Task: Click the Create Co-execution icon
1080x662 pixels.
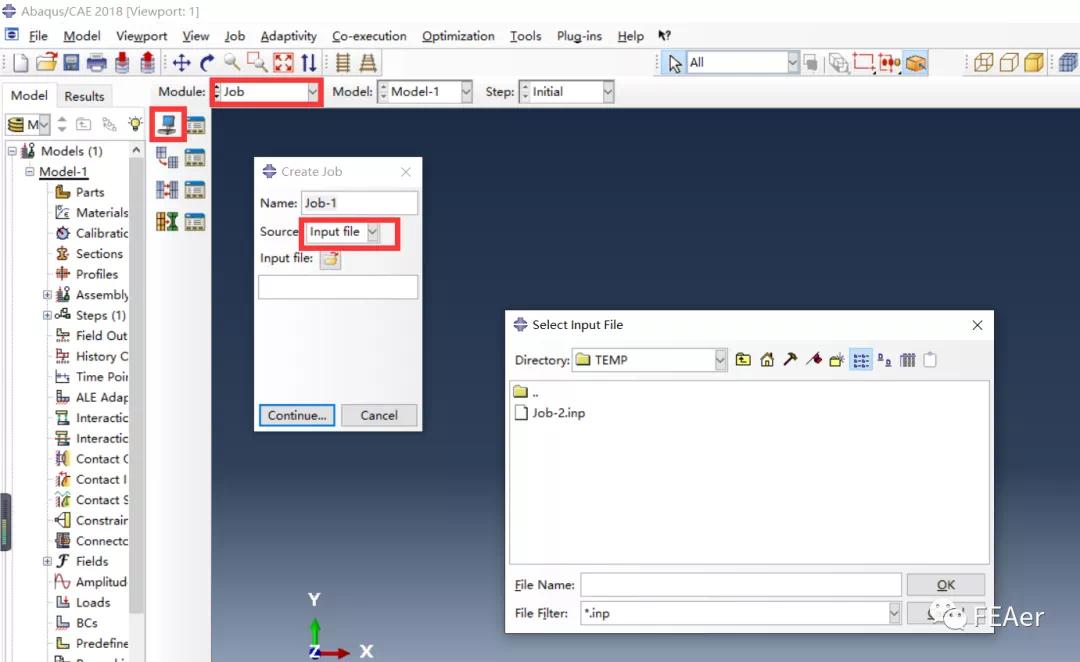Action: [167, 189]
